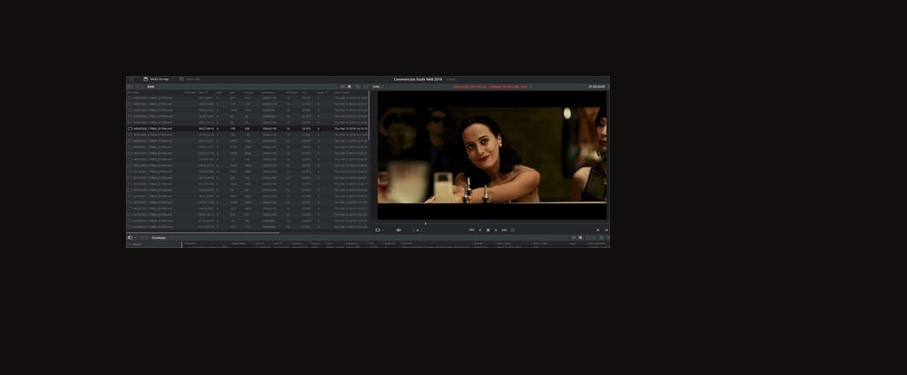Image resolution: width=907 pixels, height=375 pixels.
Task: Open the Media Storage panel
Action: [156, 79]
